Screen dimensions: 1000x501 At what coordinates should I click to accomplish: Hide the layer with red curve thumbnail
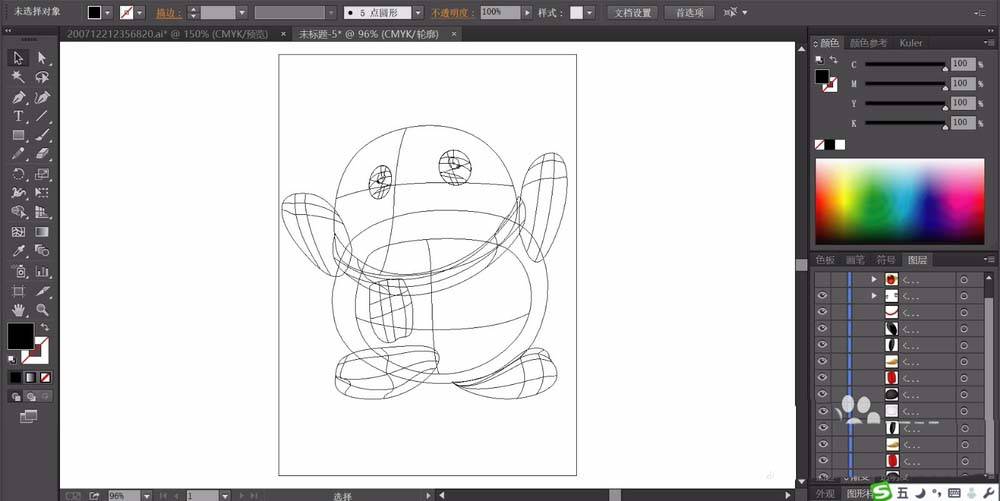(822, 312)
